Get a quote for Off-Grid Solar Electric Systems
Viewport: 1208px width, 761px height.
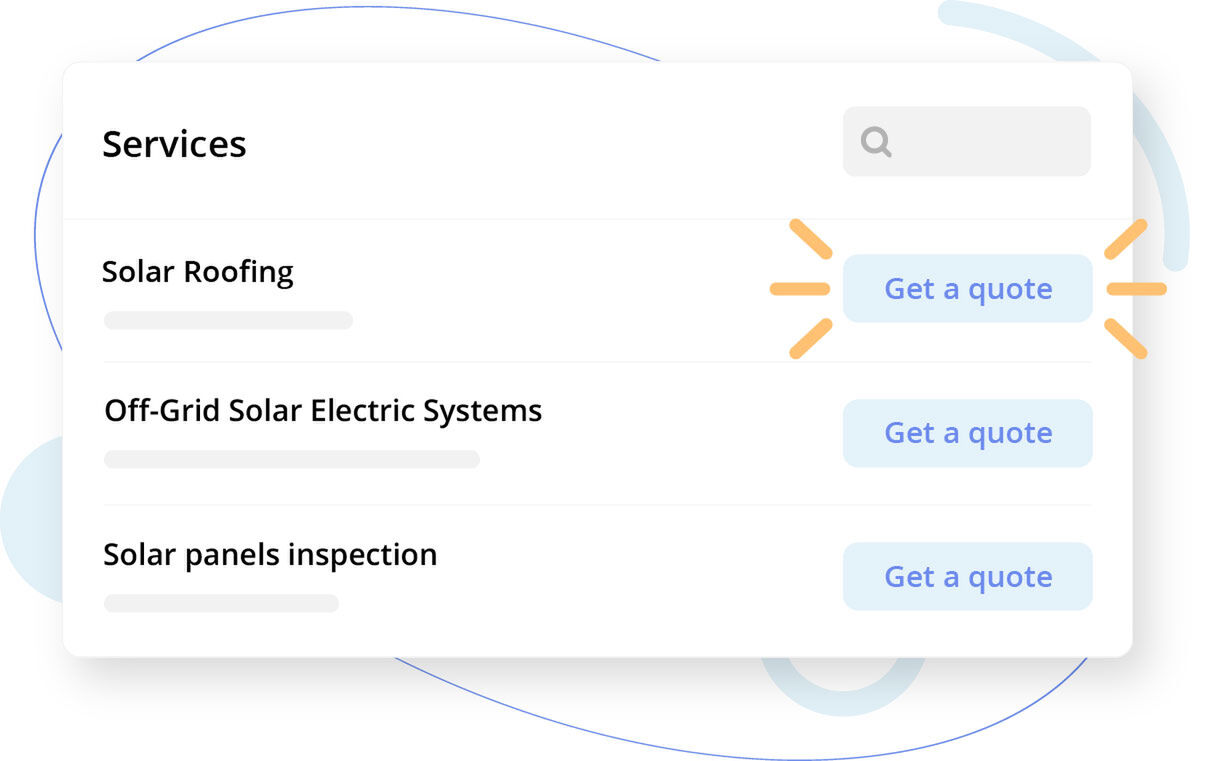967,433
